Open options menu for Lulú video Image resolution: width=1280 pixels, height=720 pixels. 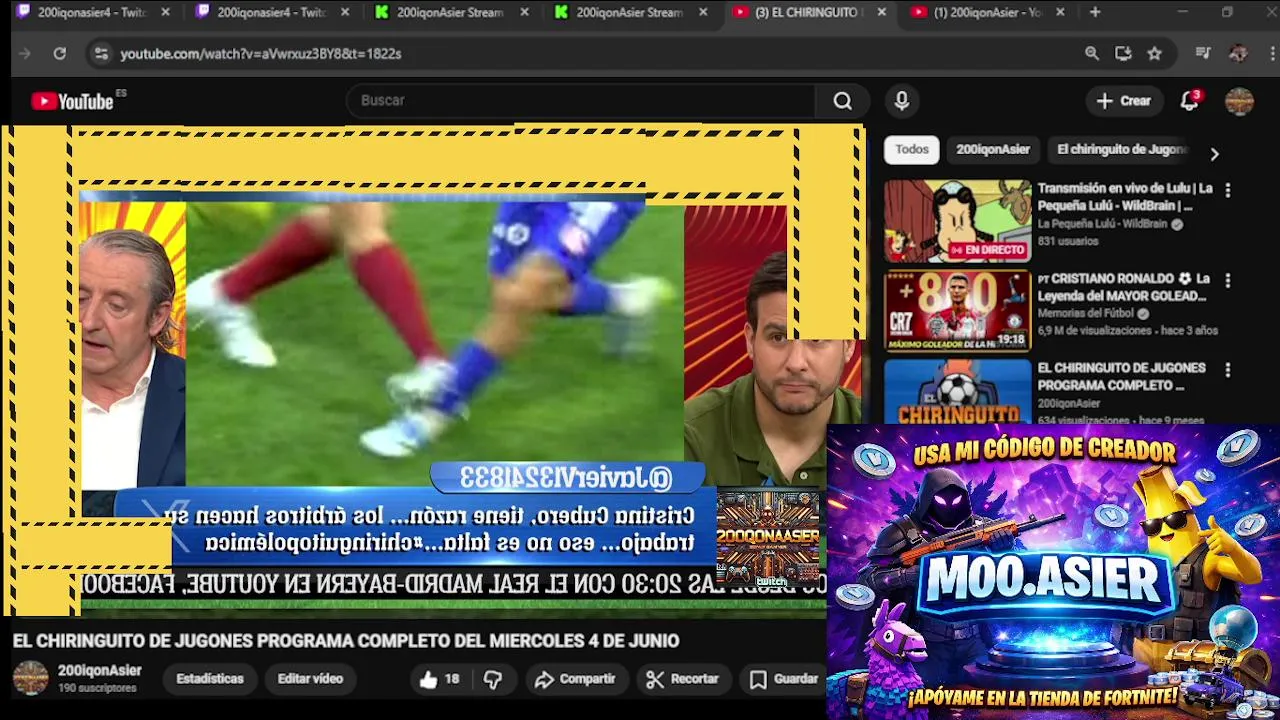click(1228, 190)
